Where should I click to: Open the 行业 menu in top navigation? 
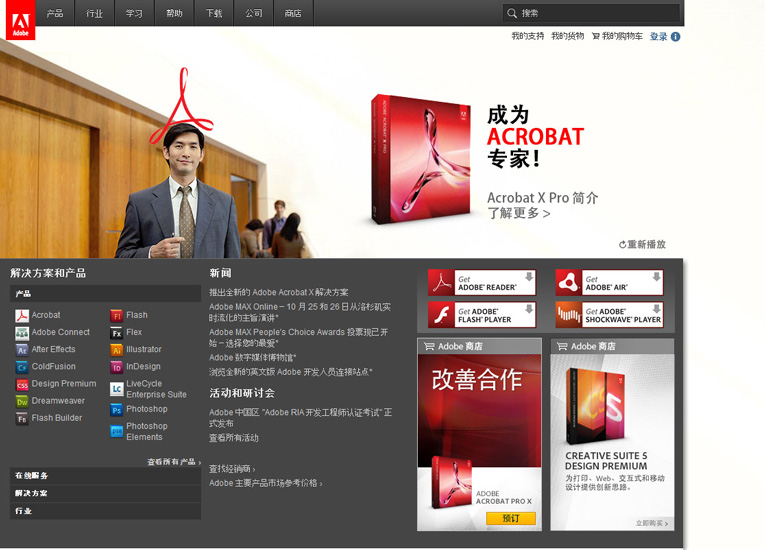coord(95,13)
